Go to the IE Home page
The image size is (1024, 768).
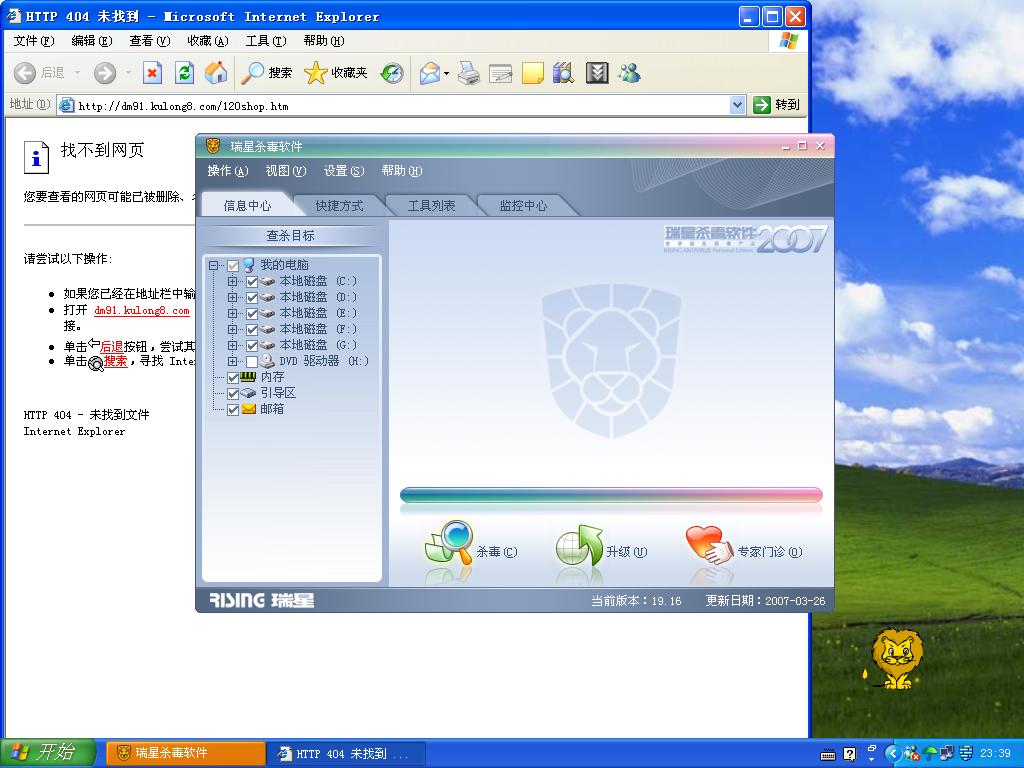point(216,72)
